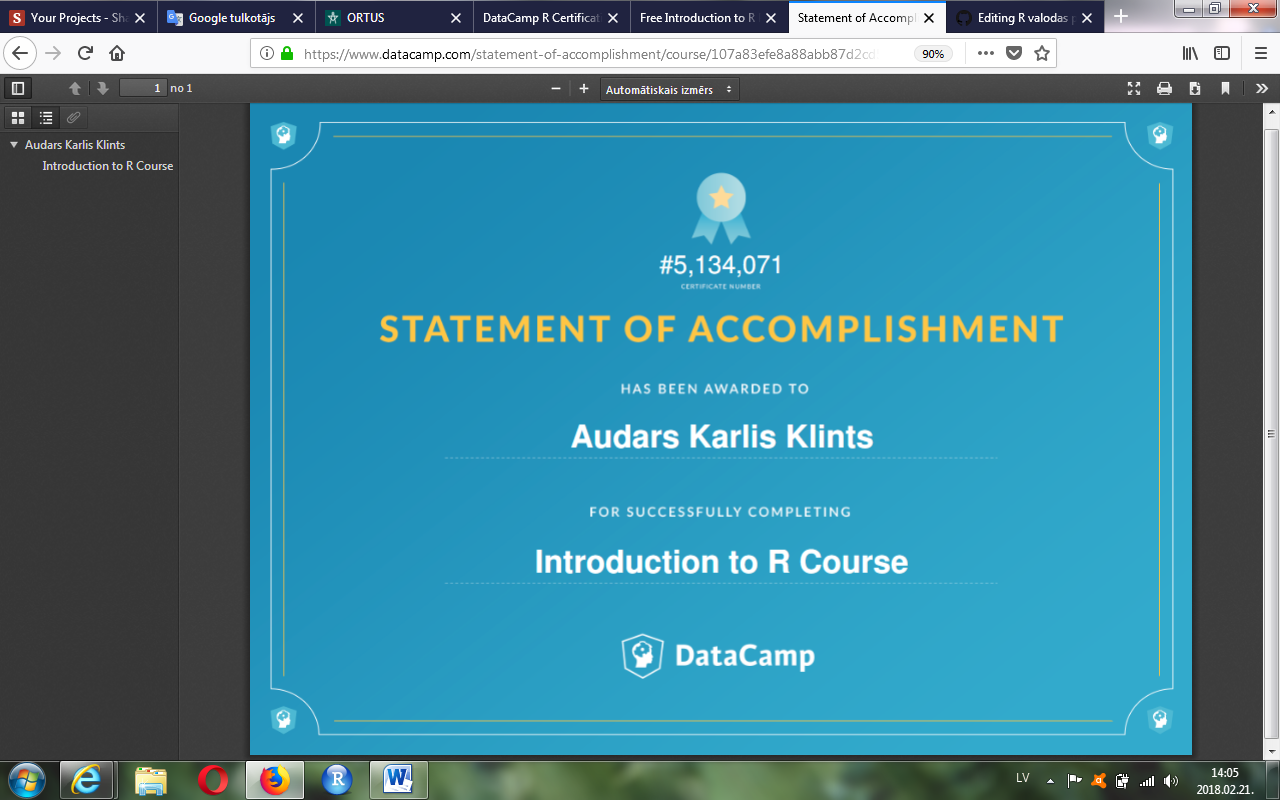The image size is (1280, 800).
Task: Click the PDF vertical scrollbar
Action: coord(1272,430)
